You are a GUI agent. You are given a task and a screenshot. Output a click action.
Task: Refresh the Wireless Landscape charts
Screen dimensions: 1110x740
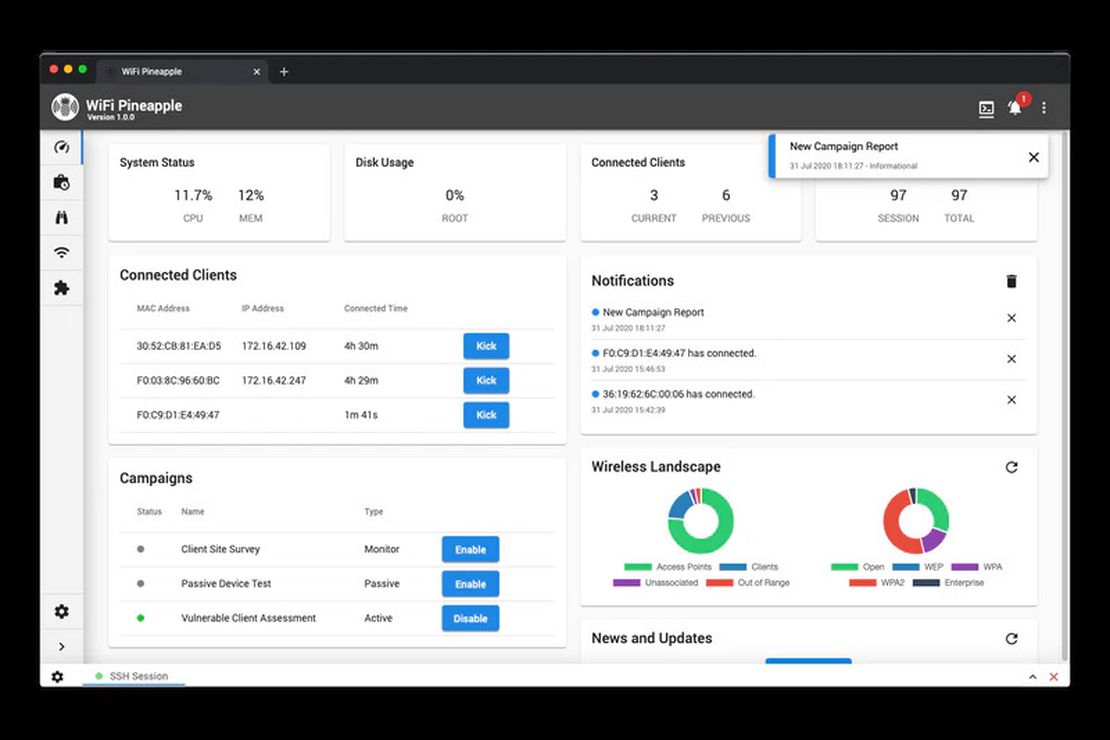pyautogui.click(x=1011, y=466)
